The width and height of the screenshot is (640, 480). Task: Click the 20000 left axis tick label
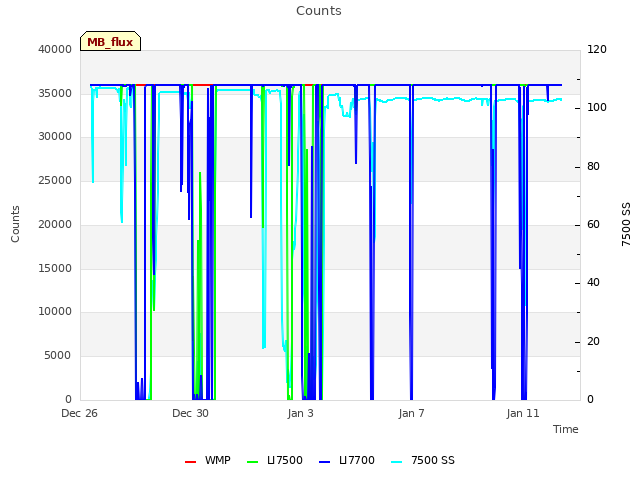coord(55,224)
